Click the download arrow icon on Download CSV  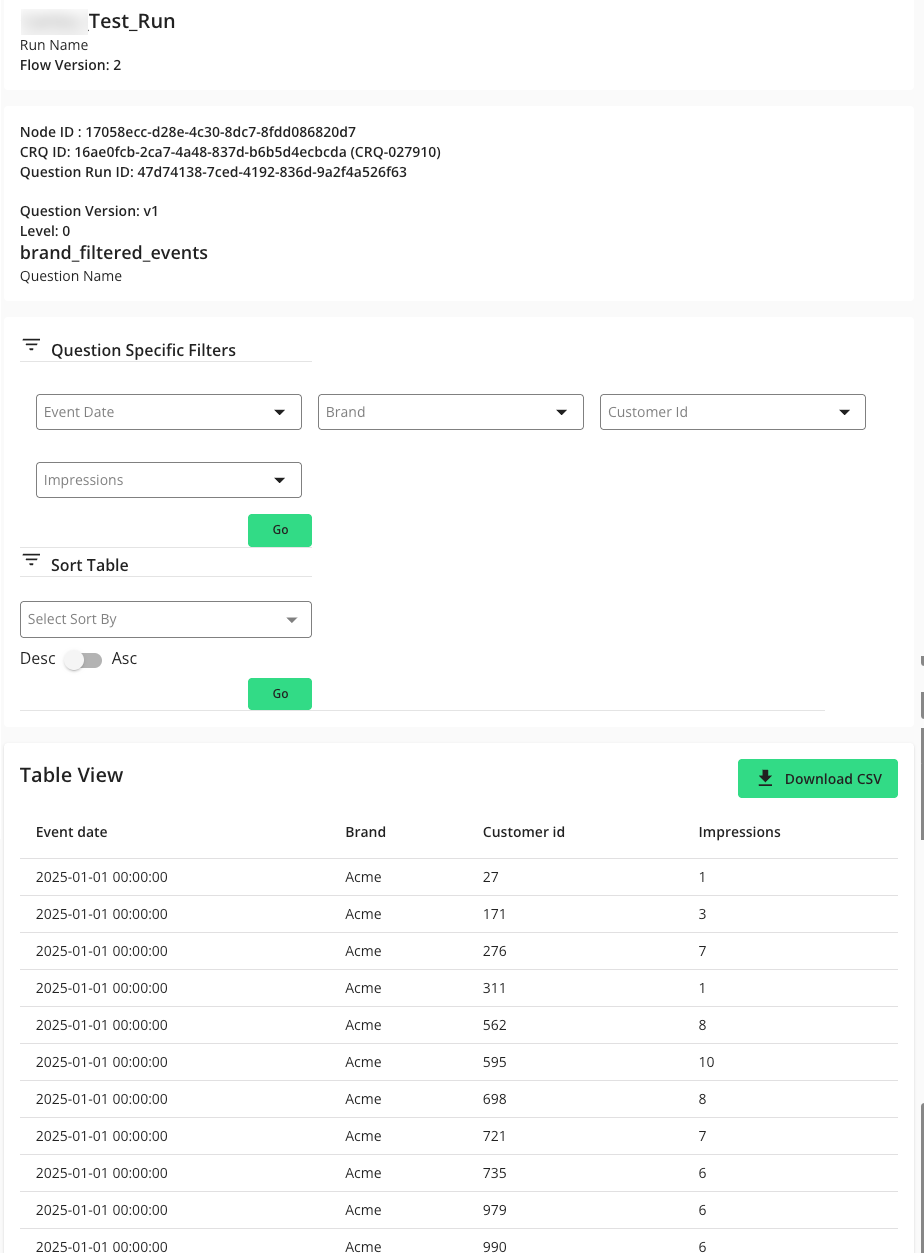click(x=765, y=778)
